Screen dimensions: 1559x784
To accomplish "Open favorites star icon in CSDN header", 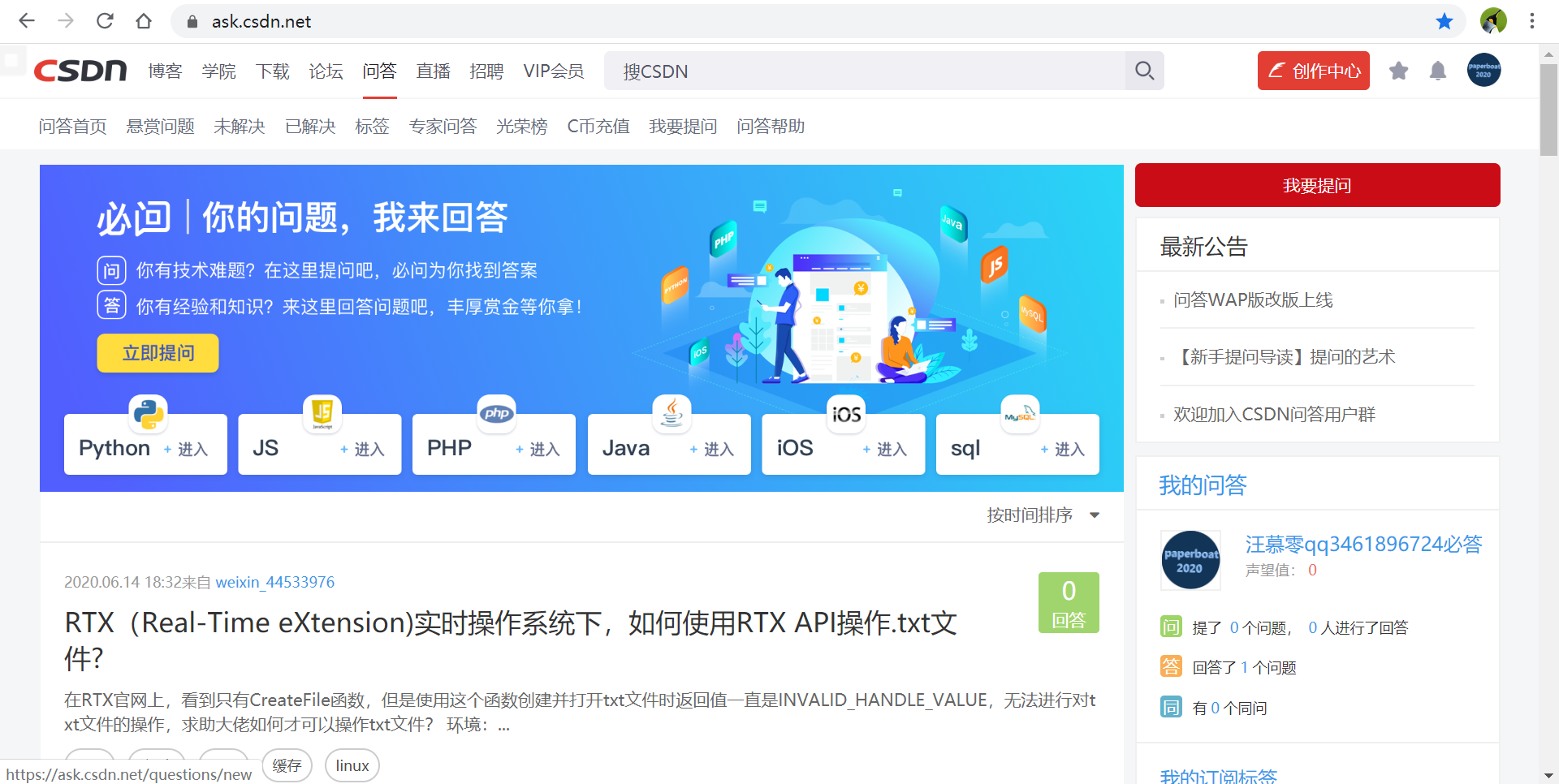I will tap(1398, 71).
